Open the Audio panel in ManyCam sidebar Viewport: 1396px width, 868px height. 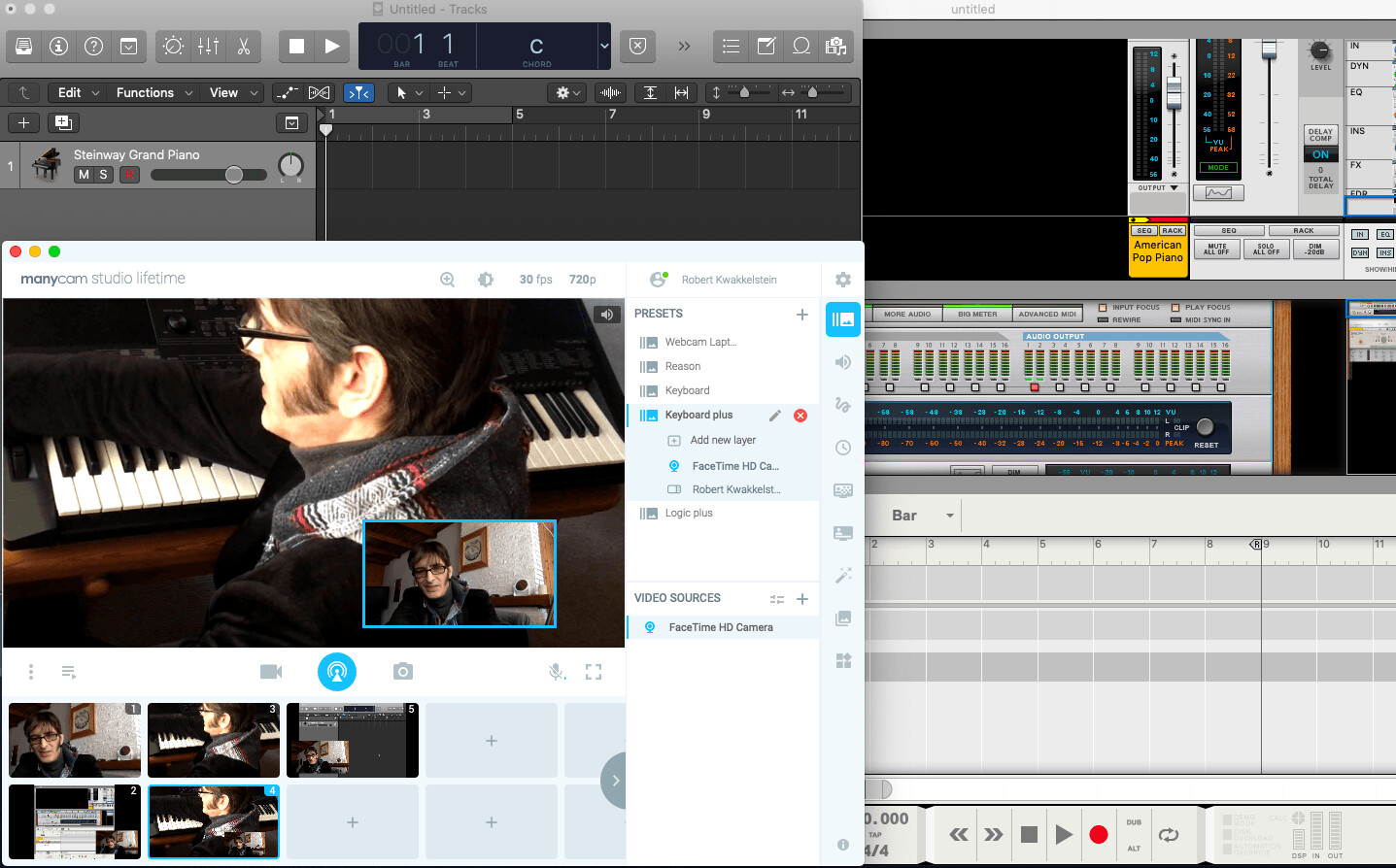[x=843, y=362]
